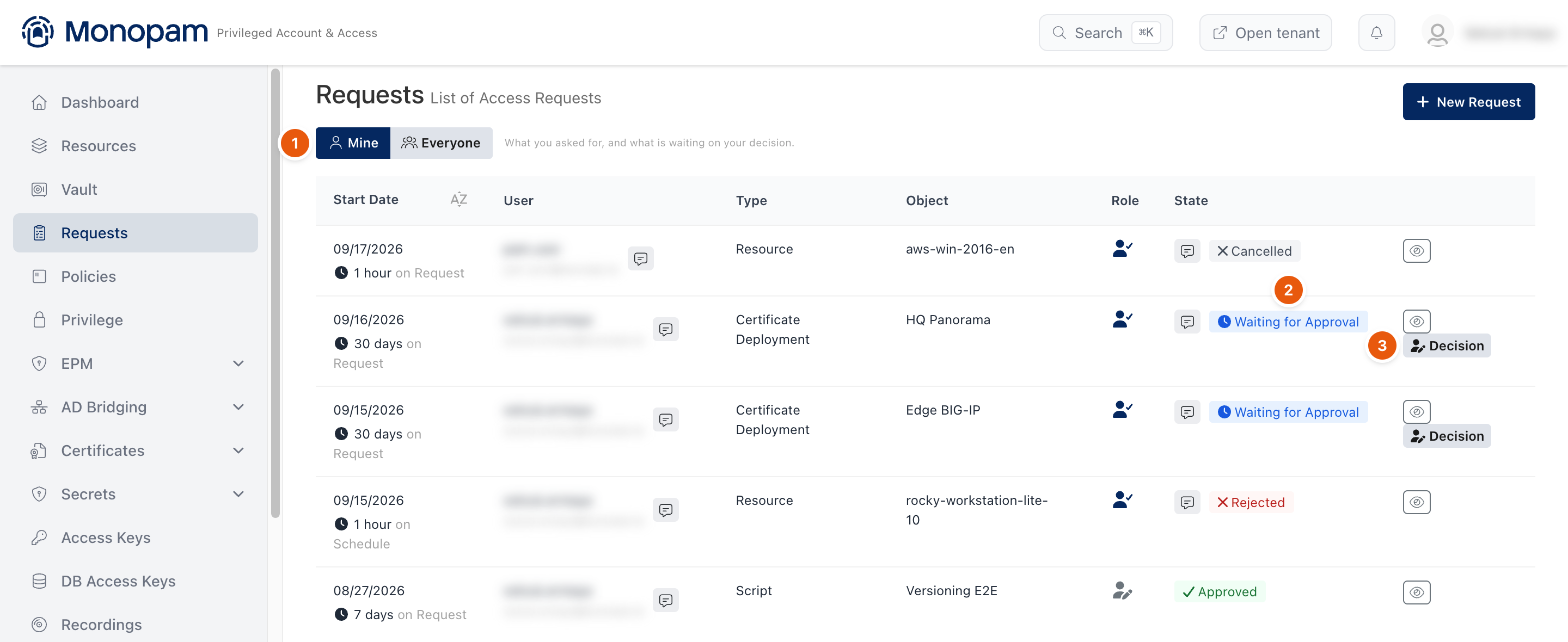View details eye icon for aws-win-2016-en
This screenshot has height=642, width=1568.
tap(1416, 251)
